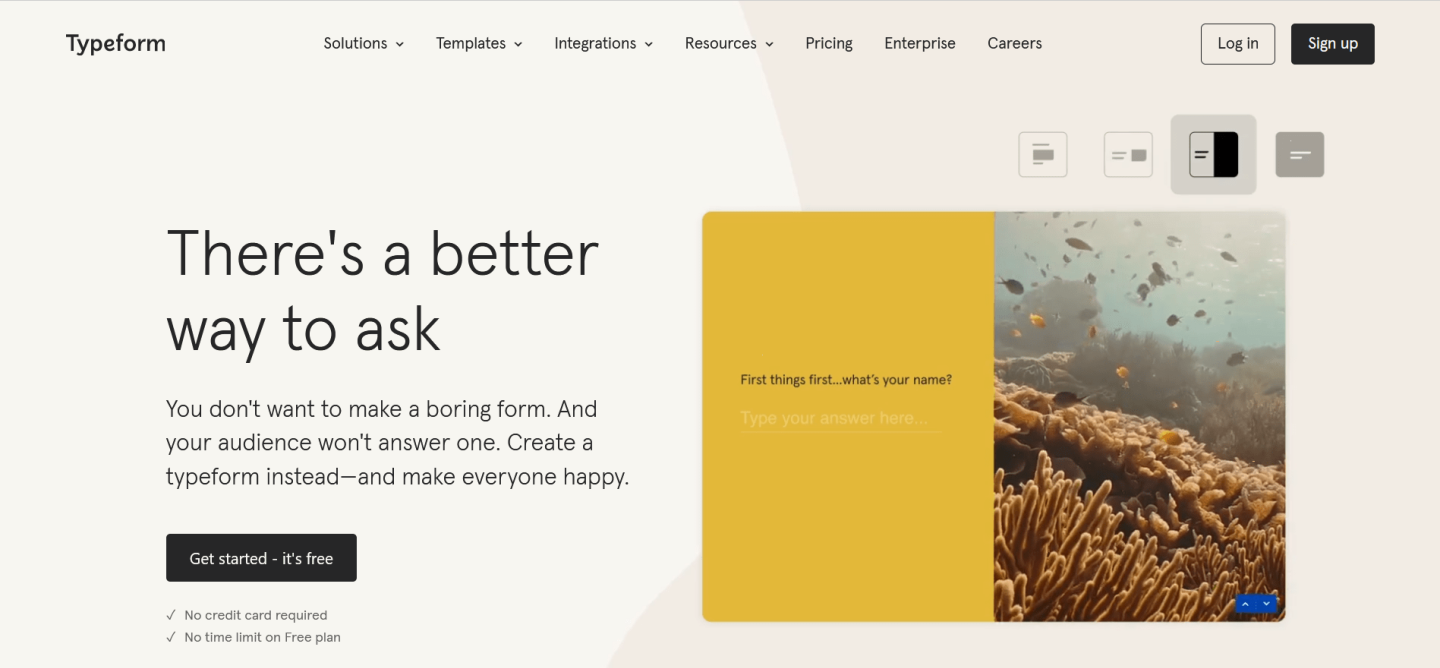Click the down arrow in form navigation
Viewport: 1440px width, 668px height.
[x=1267, y=604]
